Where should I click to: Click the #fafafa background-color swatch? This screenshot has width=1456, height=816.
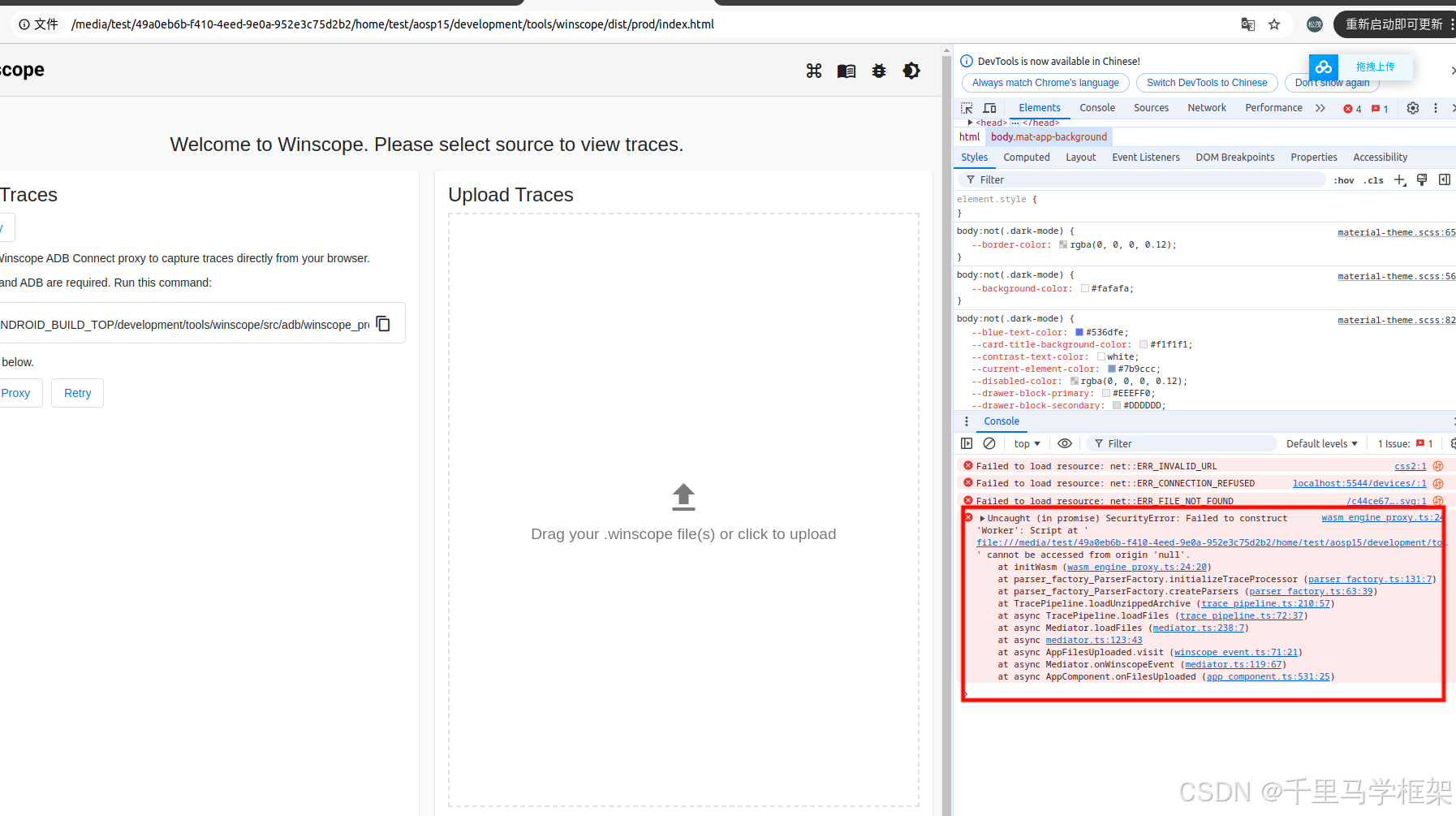(1085, 288)
